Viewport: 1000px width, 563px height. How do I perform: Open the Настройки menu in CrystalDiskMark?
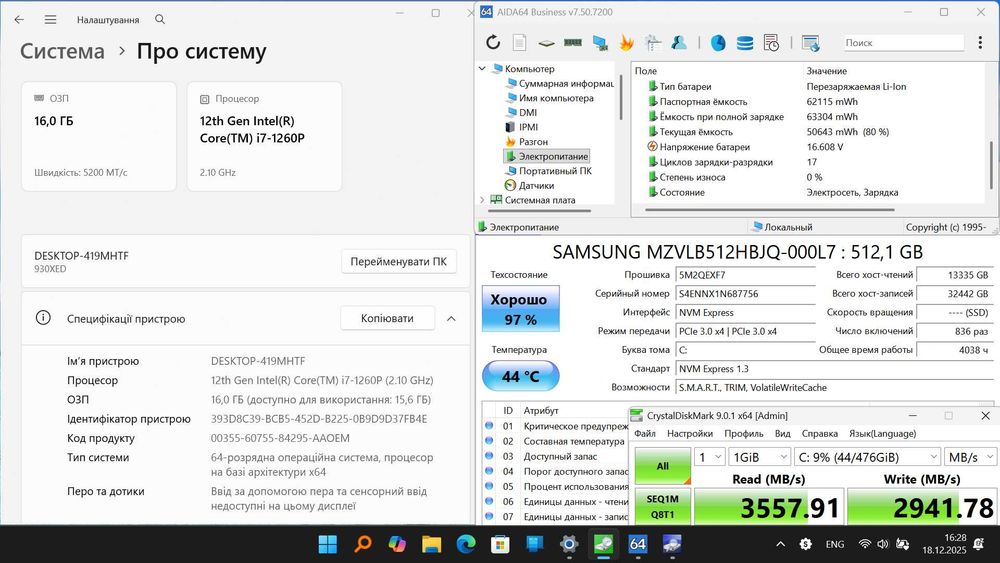point(690,434)
